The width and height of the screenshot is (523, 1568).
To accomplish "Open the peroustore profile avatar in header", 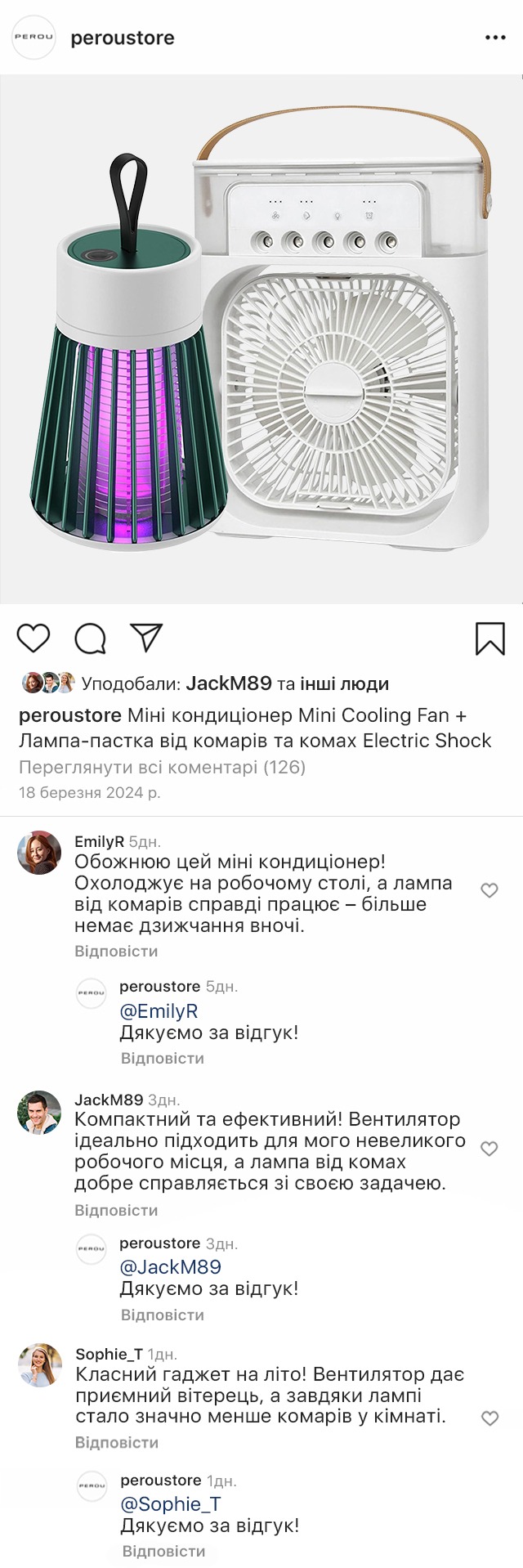I will click(34, 38).
